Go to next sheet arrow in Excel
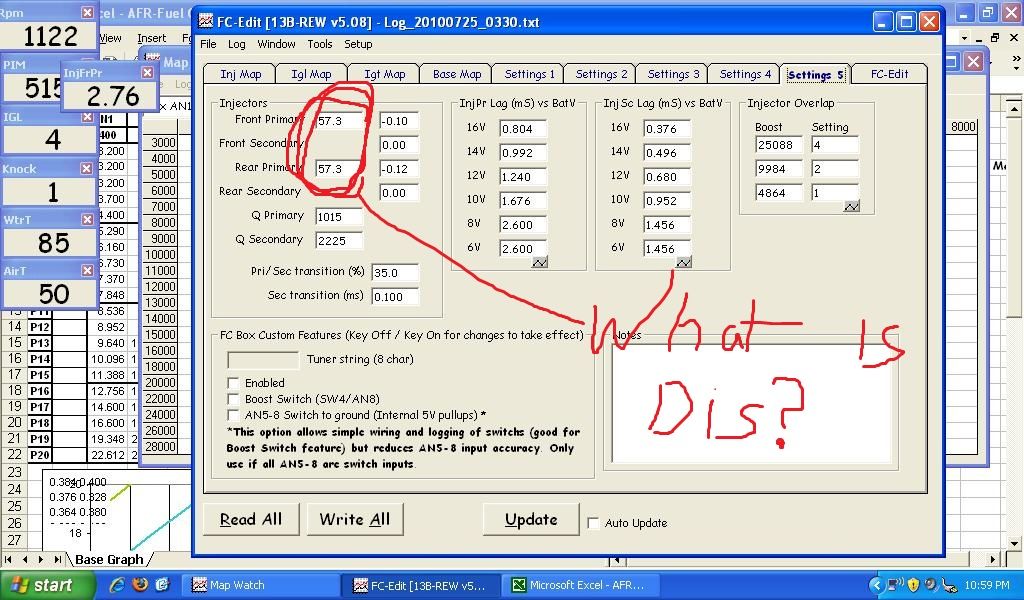1024x600 pixels. (x=40, y=560)
